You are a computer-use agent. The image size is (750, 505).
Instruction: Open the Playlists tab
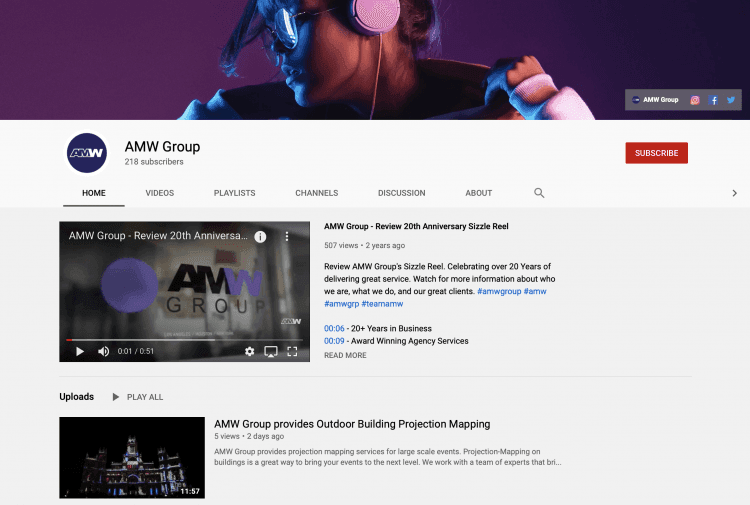click(x=234, y=193)
